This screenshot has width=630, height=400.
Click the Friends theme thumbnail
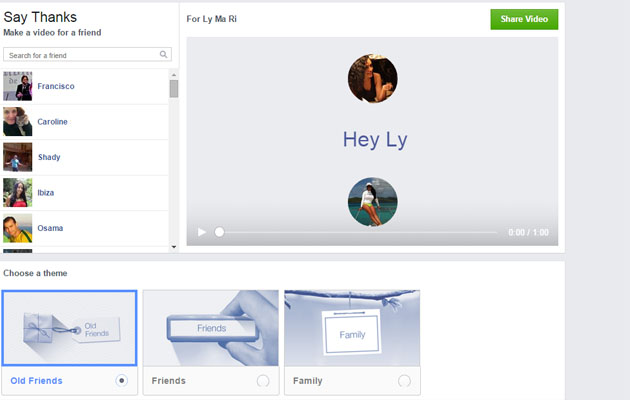211,328
